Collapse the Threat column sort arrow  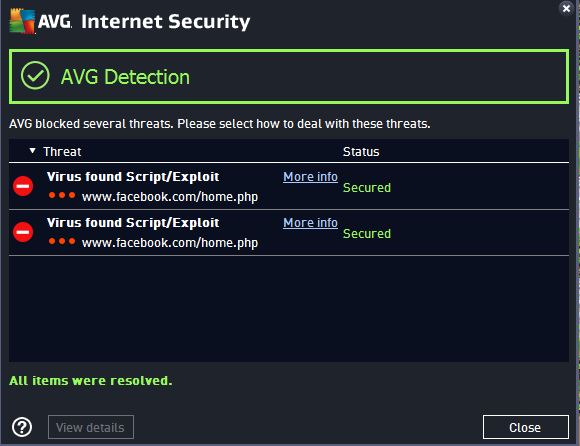pyautogui.click(x=33, y=151)
